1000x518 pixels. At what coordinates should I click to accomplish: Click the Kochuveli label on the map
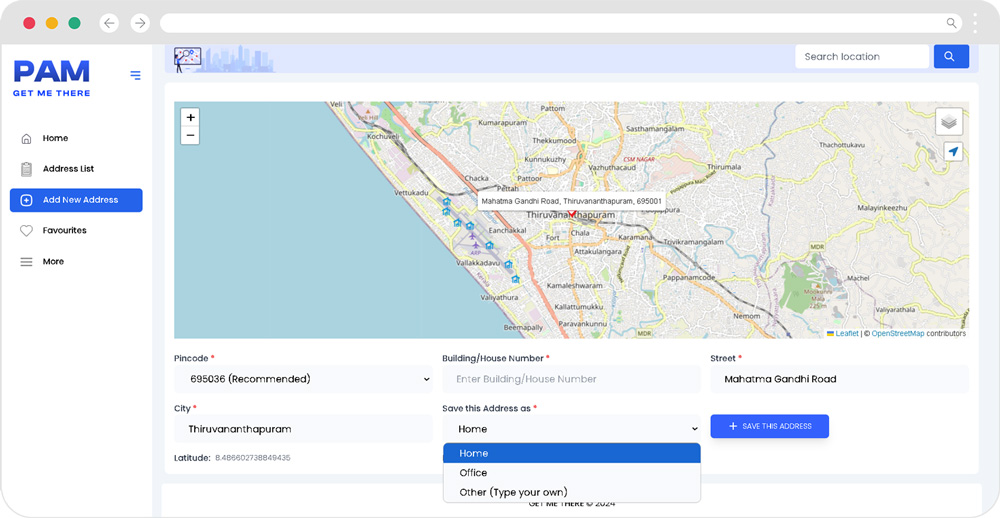tap(383, 137)
